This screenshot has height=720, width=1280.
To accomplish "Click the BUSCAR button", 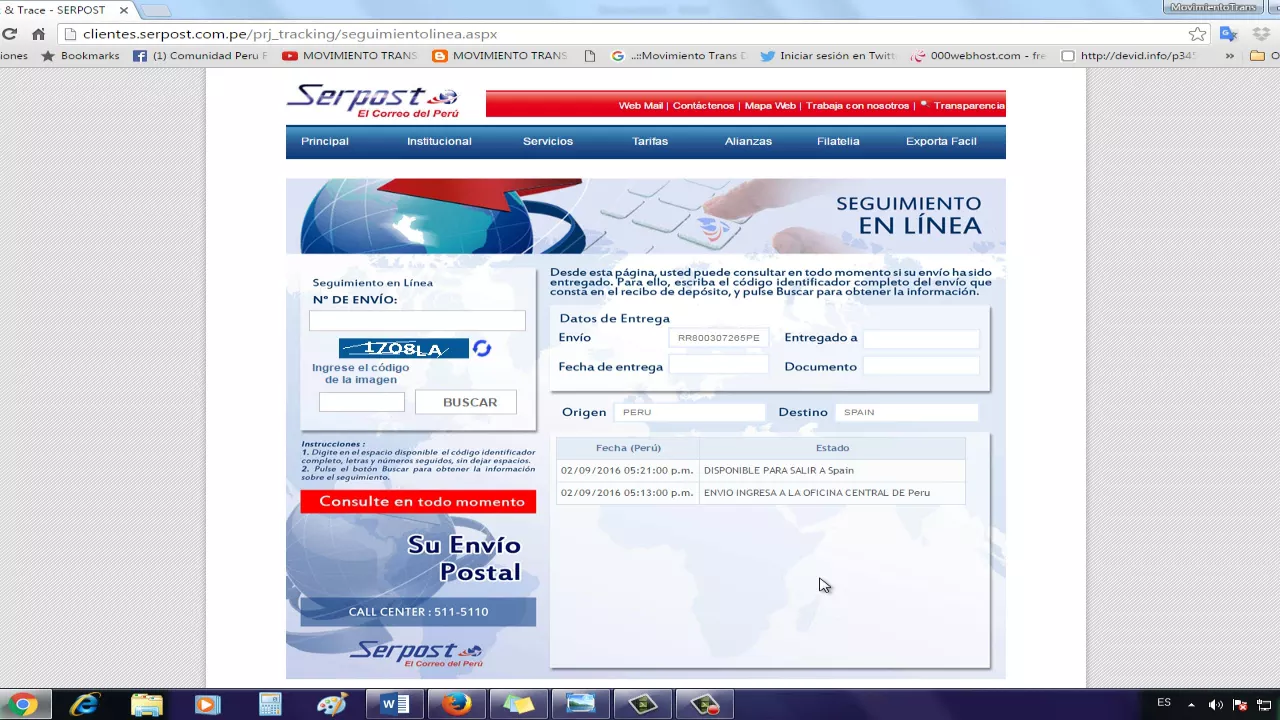I will pyautogui.click(x=466, y=402).
